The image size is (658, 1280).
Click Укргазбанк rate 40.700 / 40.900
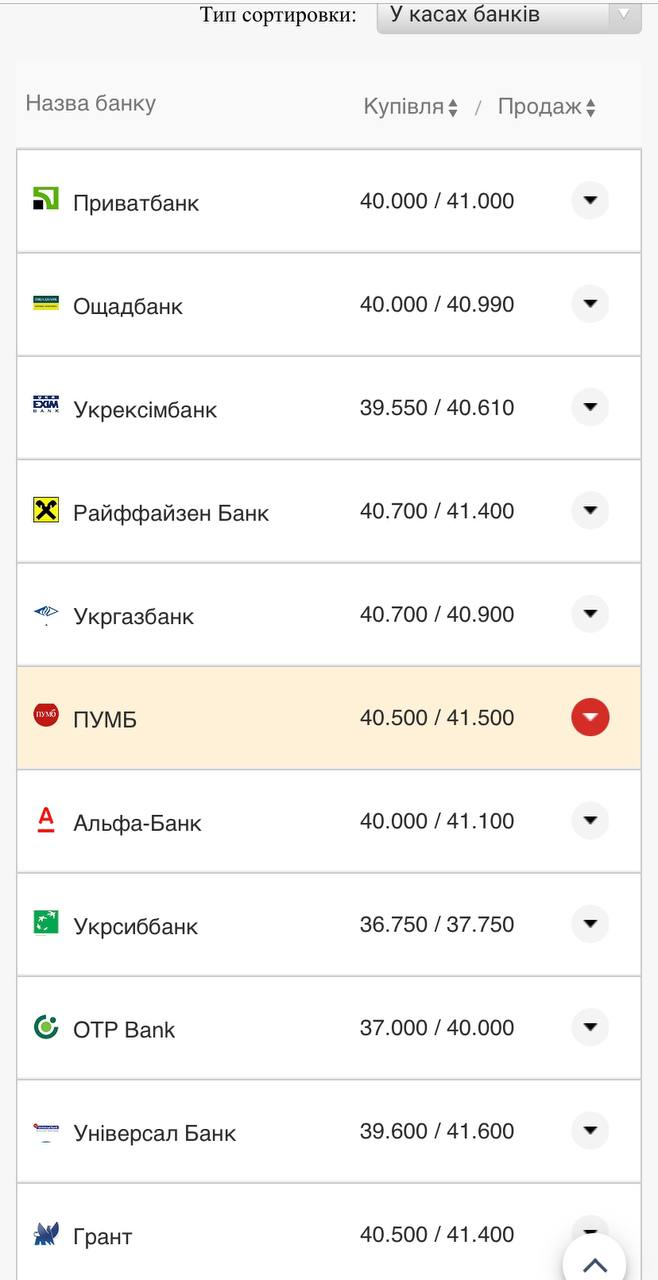click(437, 614)
